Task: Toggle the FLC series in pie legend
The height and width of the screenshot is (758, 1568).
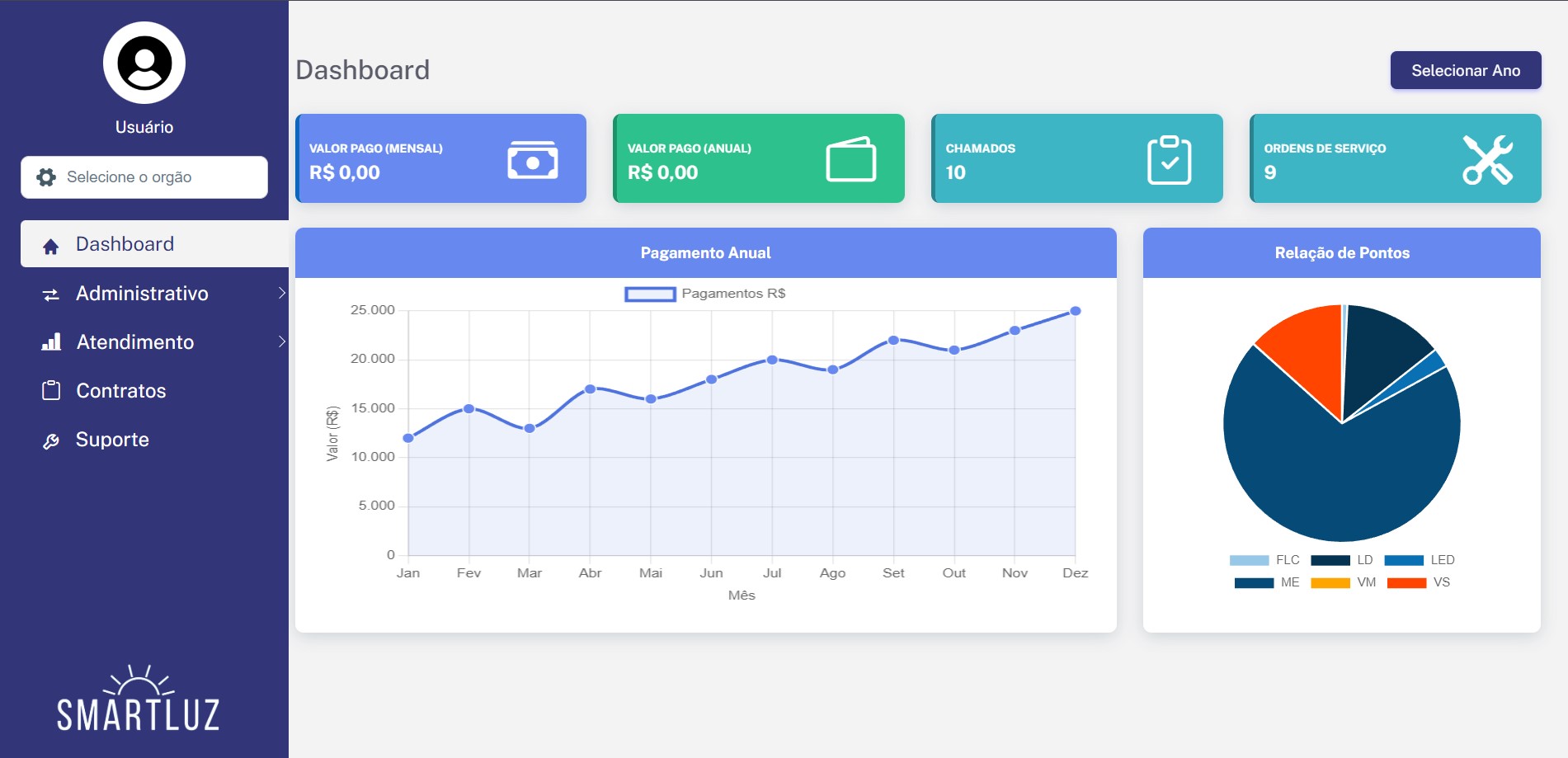Action: pos(1264,560)
